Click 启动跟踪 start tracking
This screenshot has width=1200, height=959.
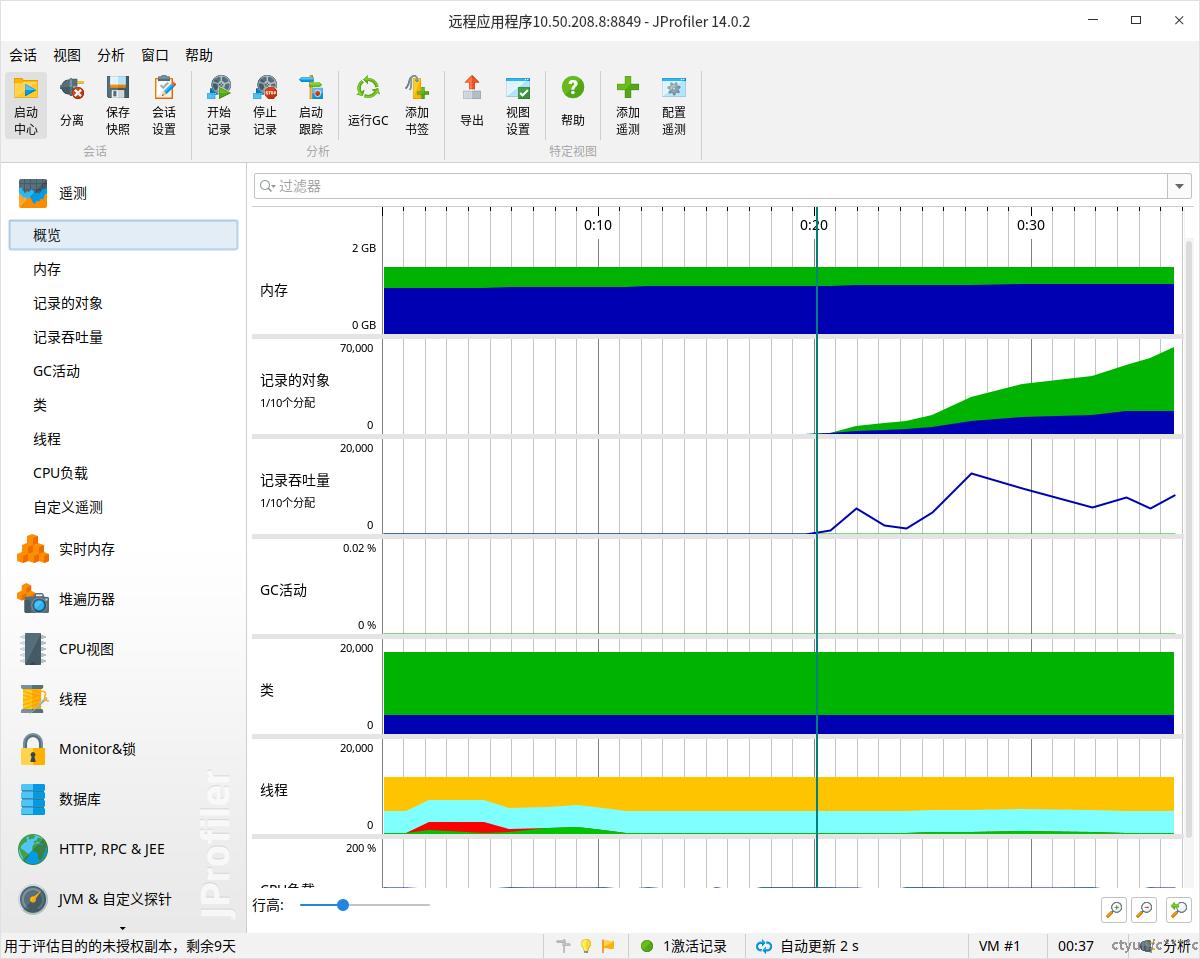311,105
